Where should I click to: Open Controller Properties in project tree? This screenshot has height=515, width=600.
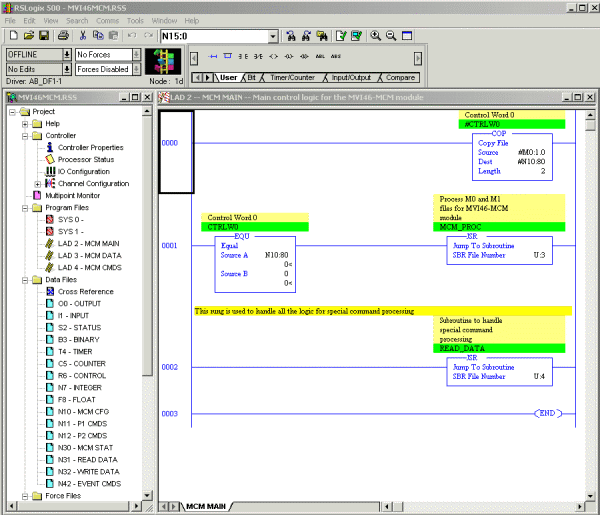90,147
